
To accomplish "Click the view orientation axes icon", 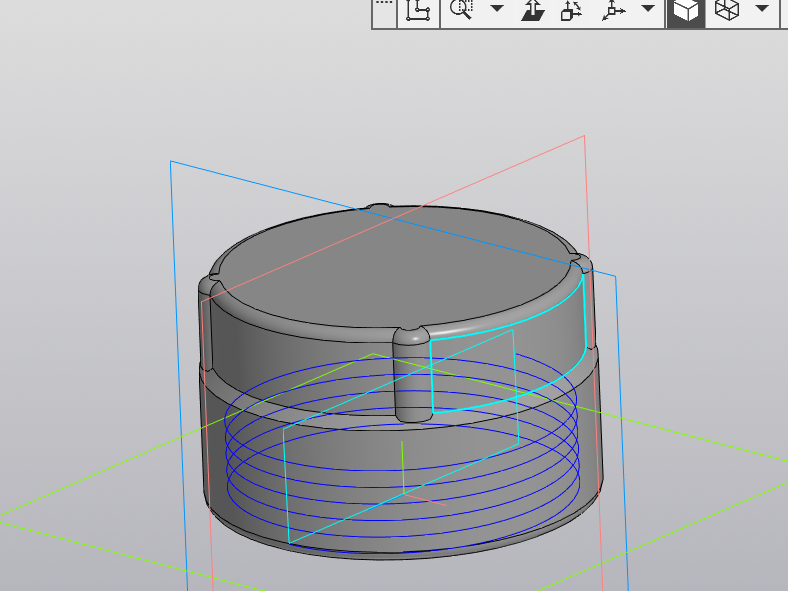I will point(614,10).
